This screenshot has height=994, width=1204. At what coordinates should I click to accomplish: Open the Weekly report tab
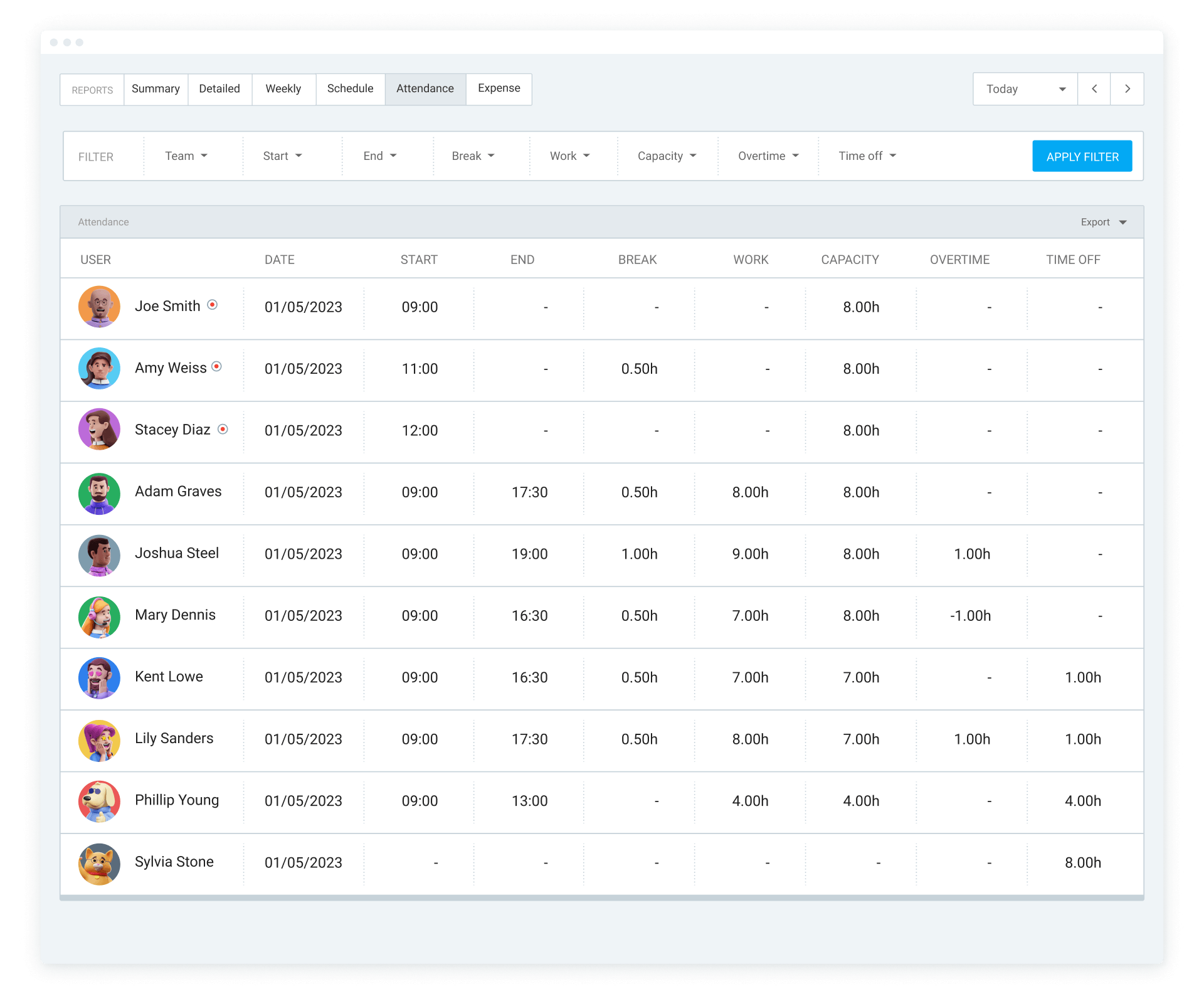[x=283, y=88]
